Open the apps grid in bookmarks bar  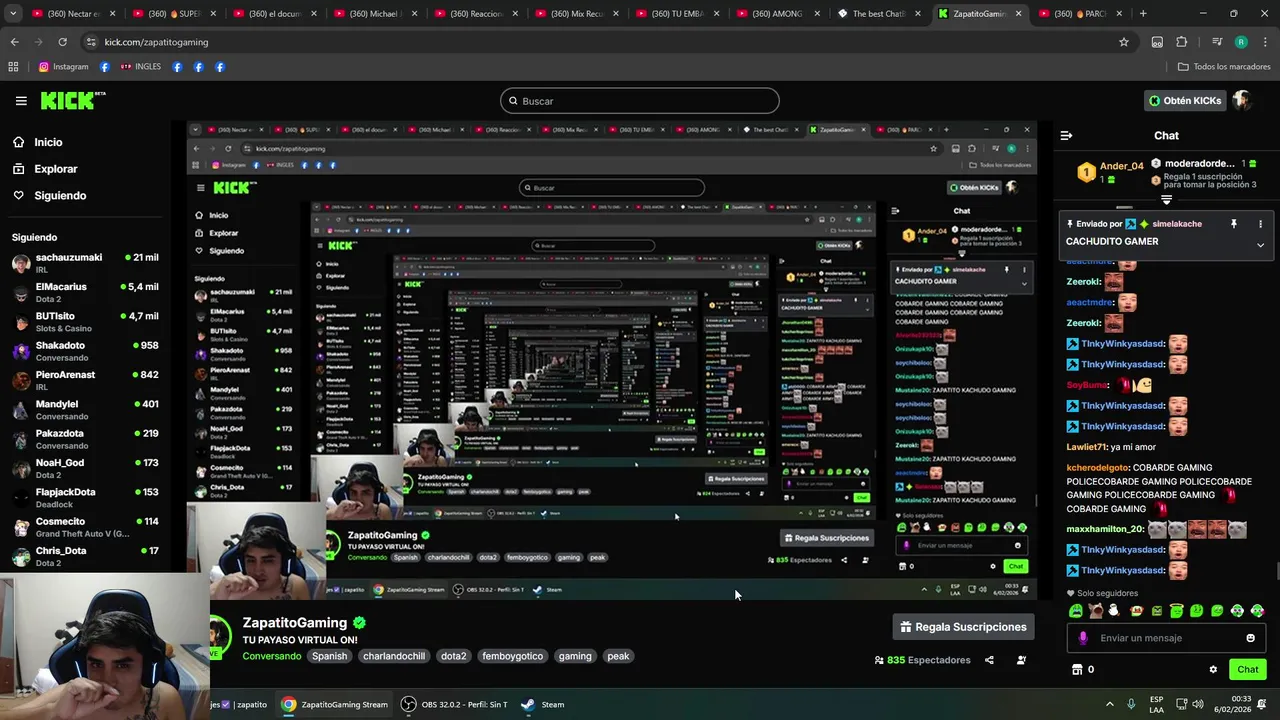click(x=13, y=67)
